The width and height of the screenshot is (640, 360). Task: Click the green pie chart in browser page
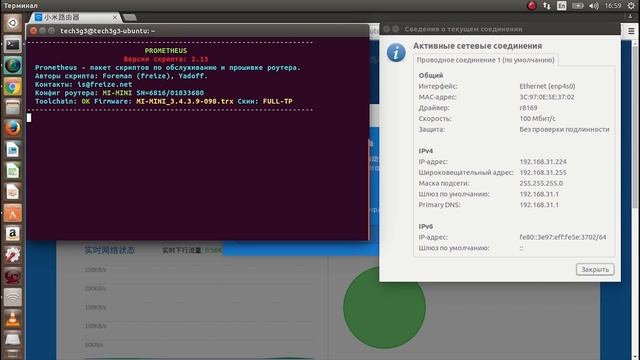(x=384, y=307)
